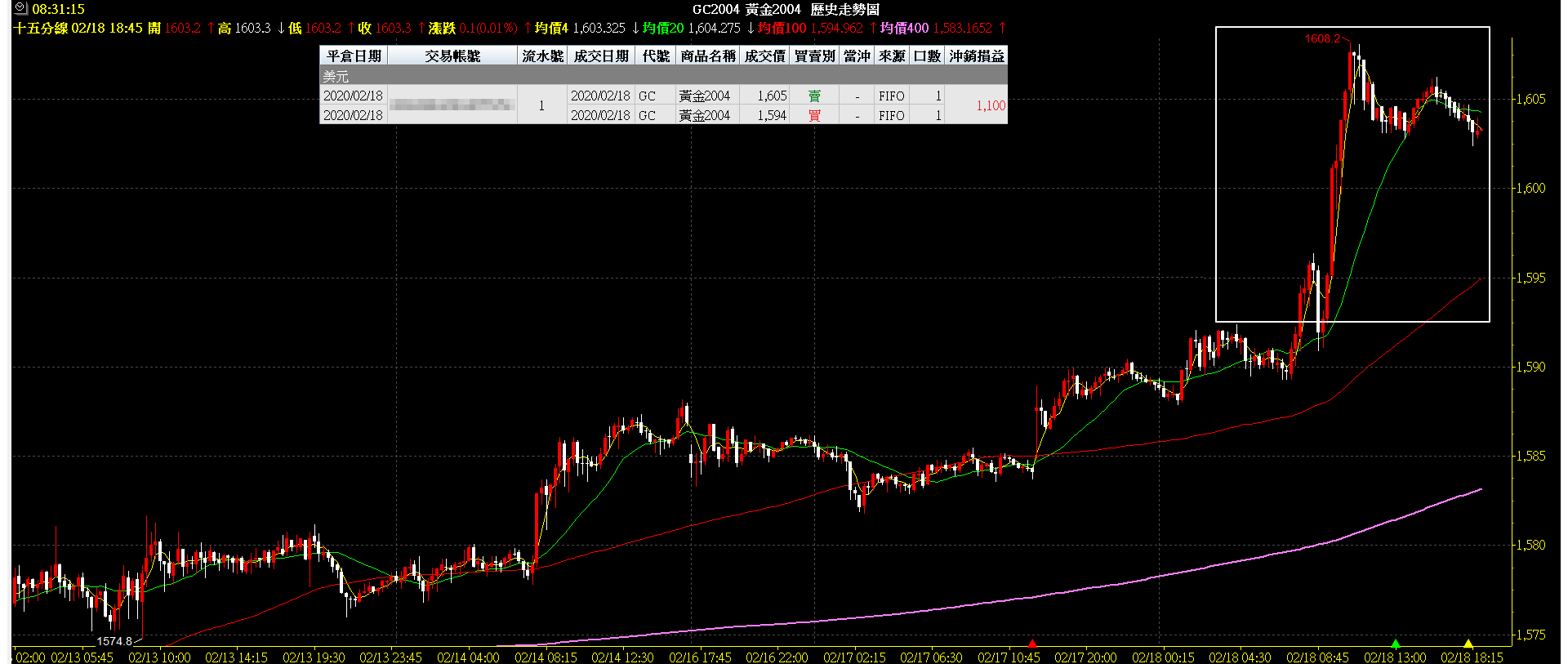Click the 來源 column header
The height and width of the screenshot is (664, 1568).
pos(892,56)
